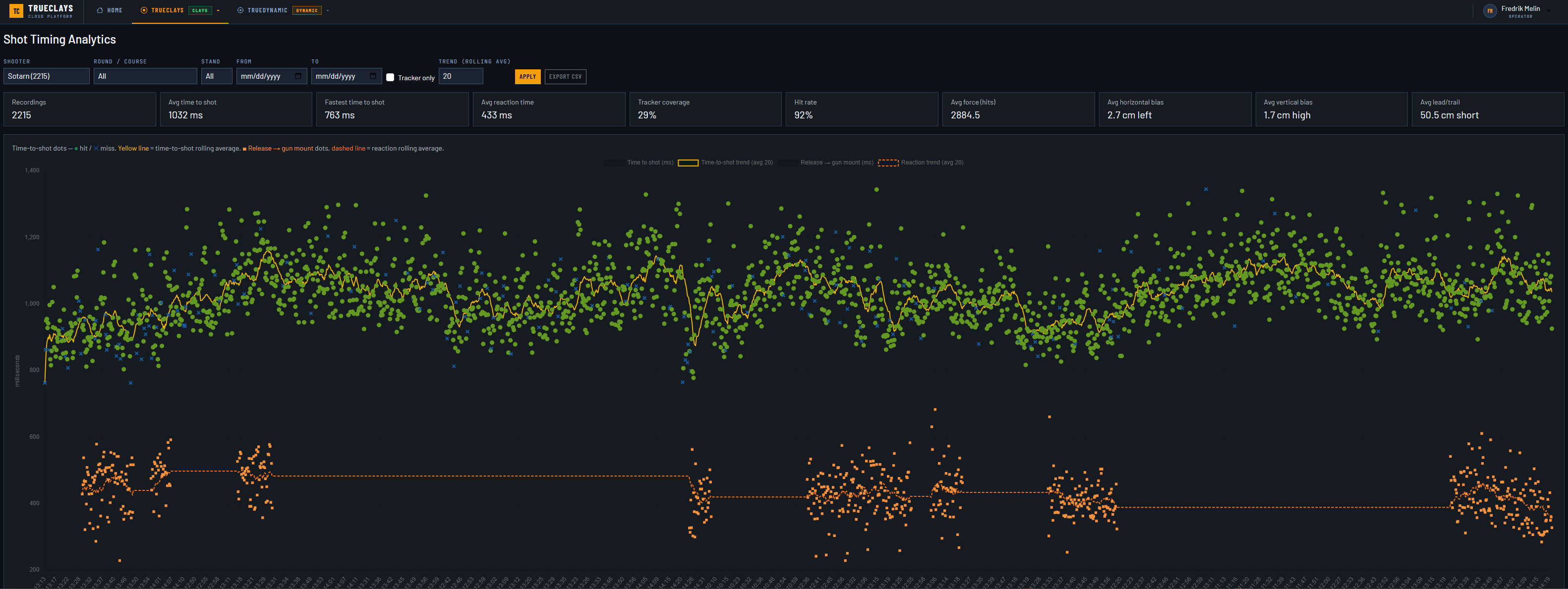Click the Shot Timing Analytics heading
The width and height of the screenshot is (1568, 589).
coord(59,40)
